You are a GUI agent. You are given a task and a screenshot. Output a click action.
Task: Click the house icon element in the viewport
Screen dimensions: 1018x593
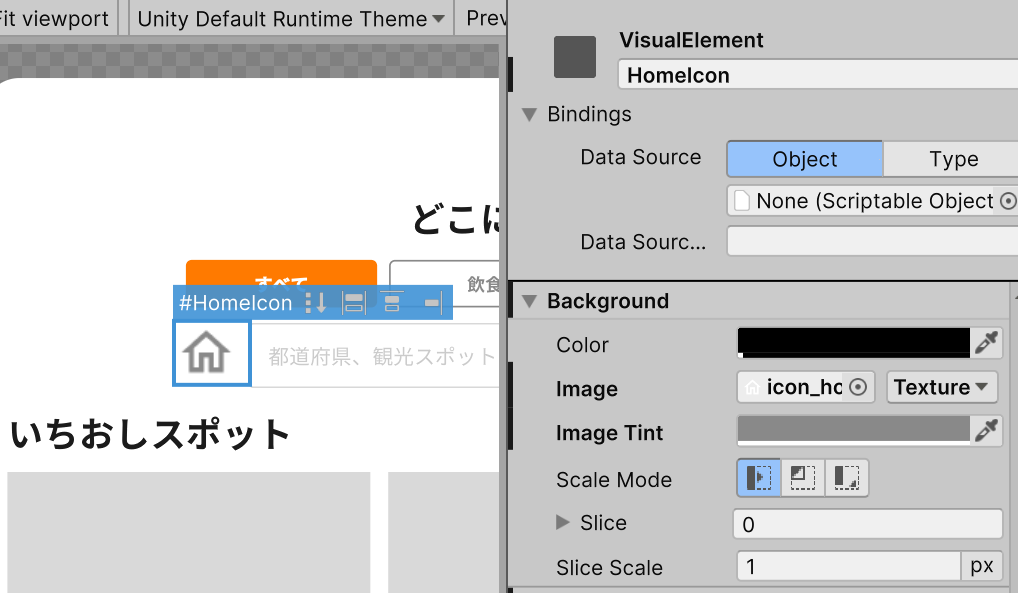tap(211, 353)
